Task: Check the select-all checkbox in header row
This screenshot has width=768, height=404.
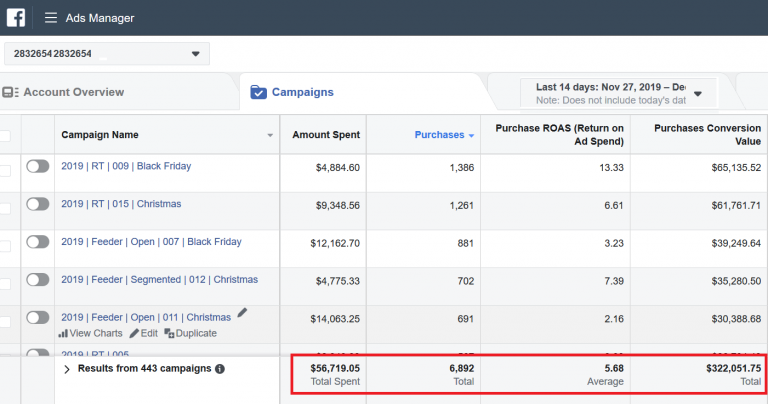Action: click(5, 136)
